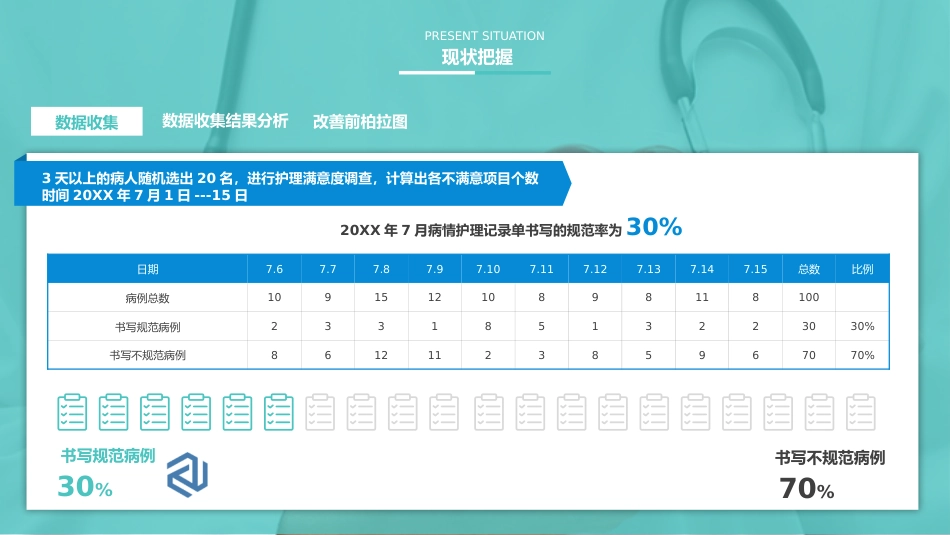
Task: Click the 时间 20XX 年 7 月 1 日 line
Action: point(144,196)
